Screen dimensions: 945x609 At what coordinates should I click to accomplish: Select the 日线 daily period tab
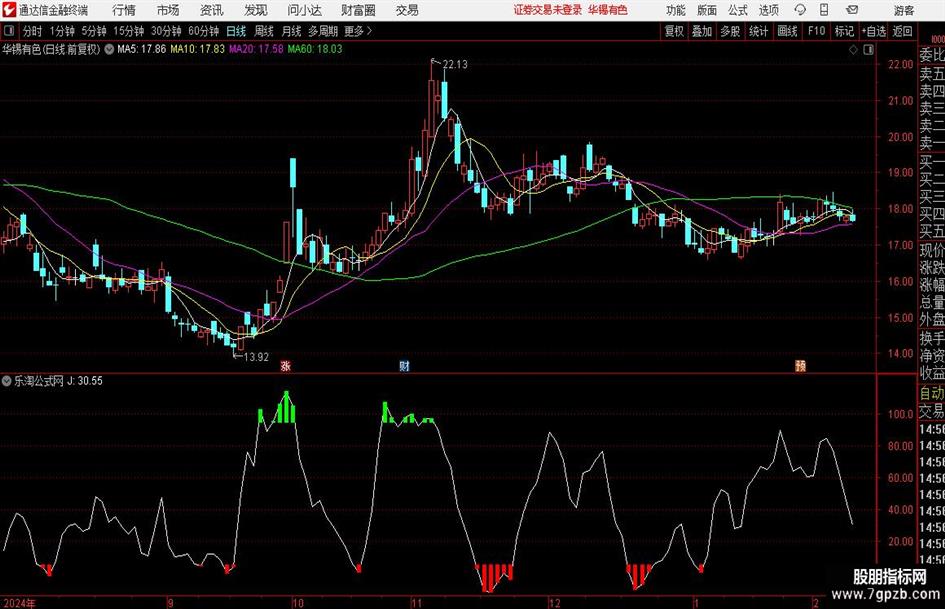[236, 31]
